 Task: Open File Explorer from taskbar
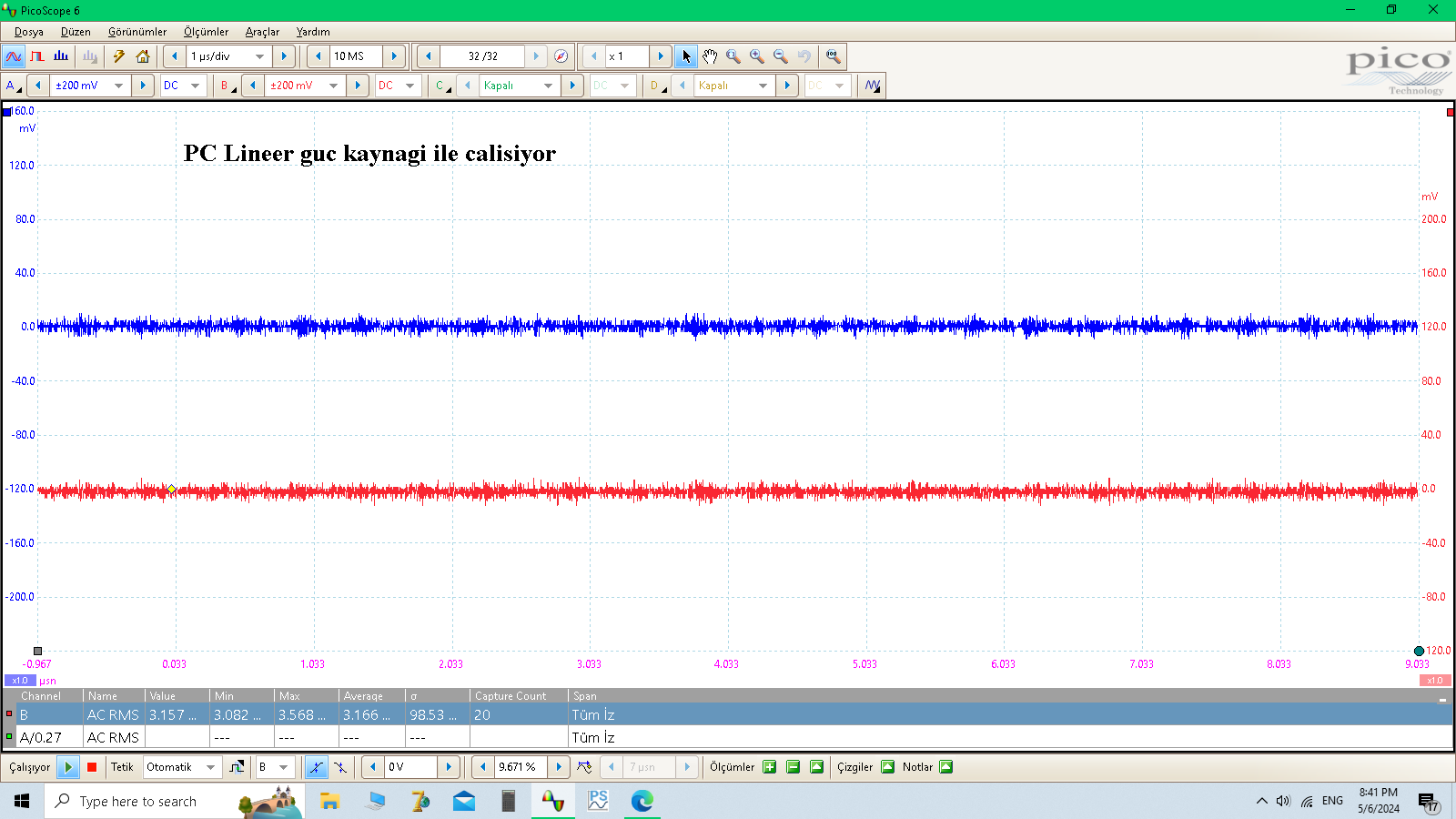[x=329, y=801]
